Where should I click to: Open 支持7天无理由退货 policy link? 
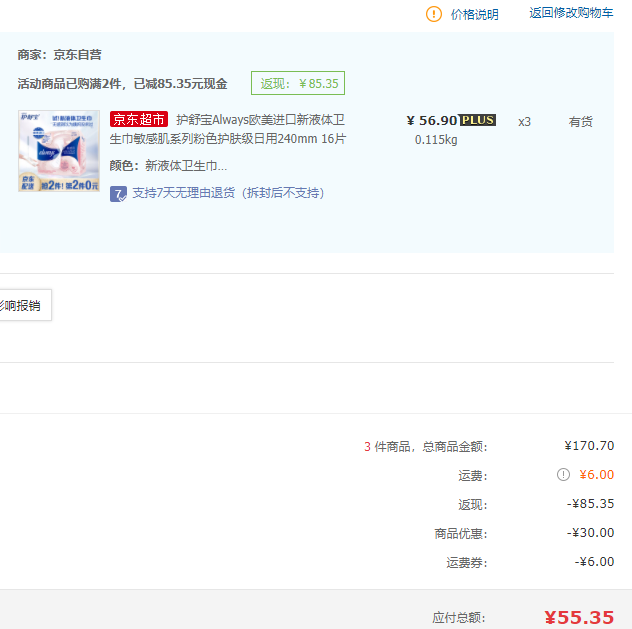pyautogui.click(x=228, y=193)
